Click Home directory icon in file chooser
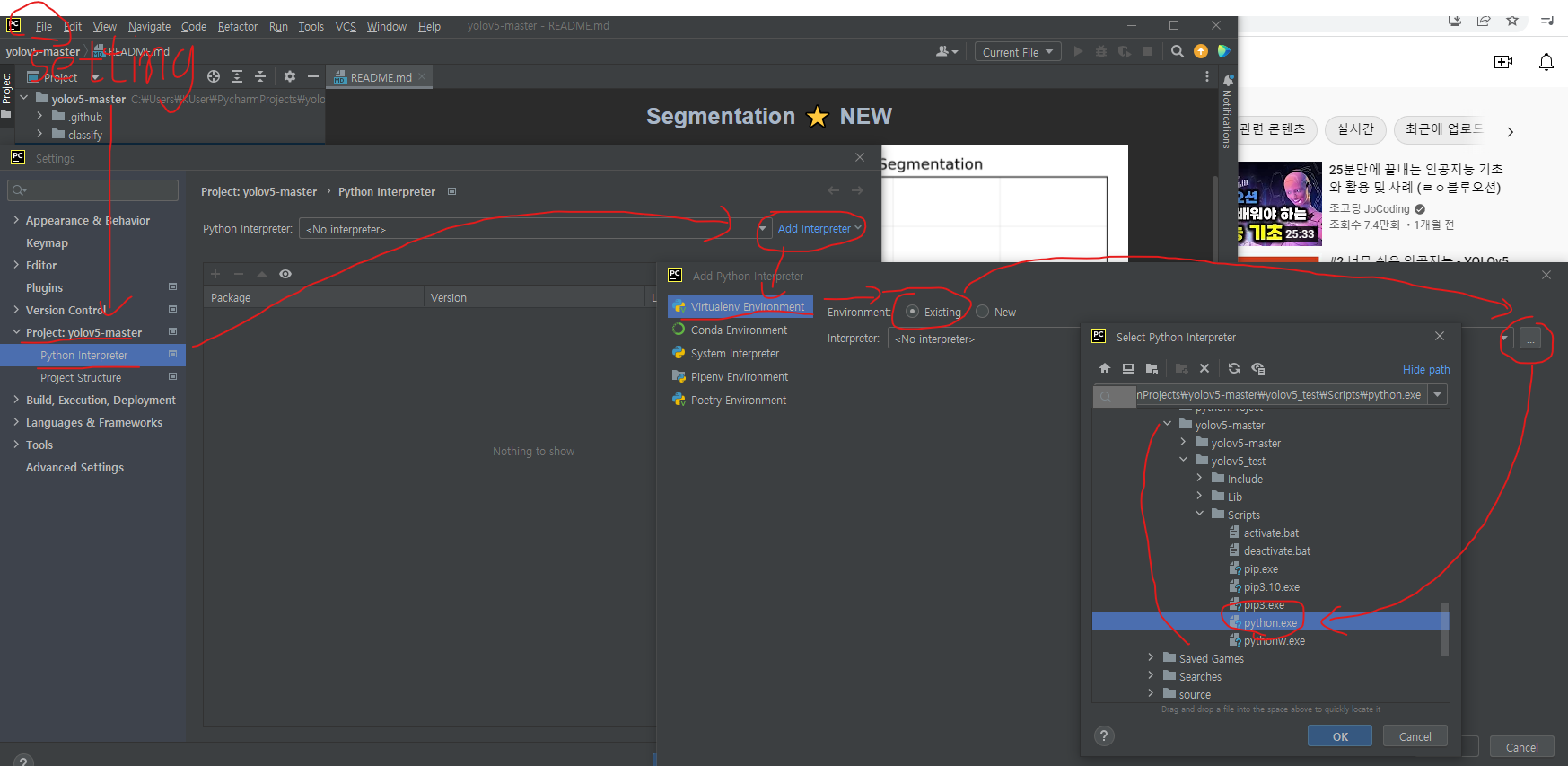This screenshot has width=1568, height=766. (1105, 369)
